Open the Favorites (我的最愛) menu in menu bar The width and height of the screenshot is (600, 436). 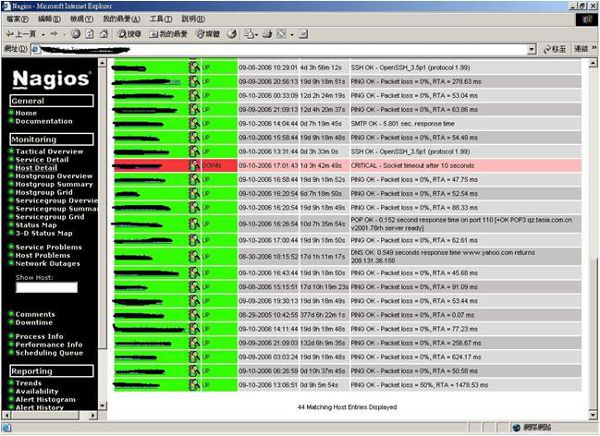click(121, 19)
